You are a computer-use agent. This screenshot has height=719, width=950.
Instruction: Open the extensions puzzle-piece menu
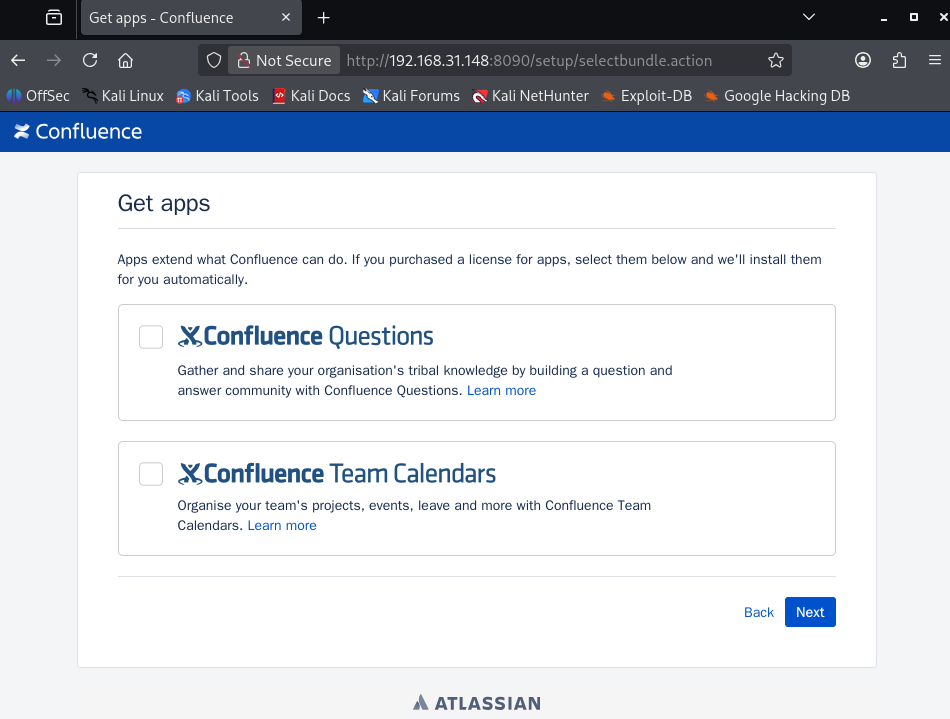pos(899,60)
